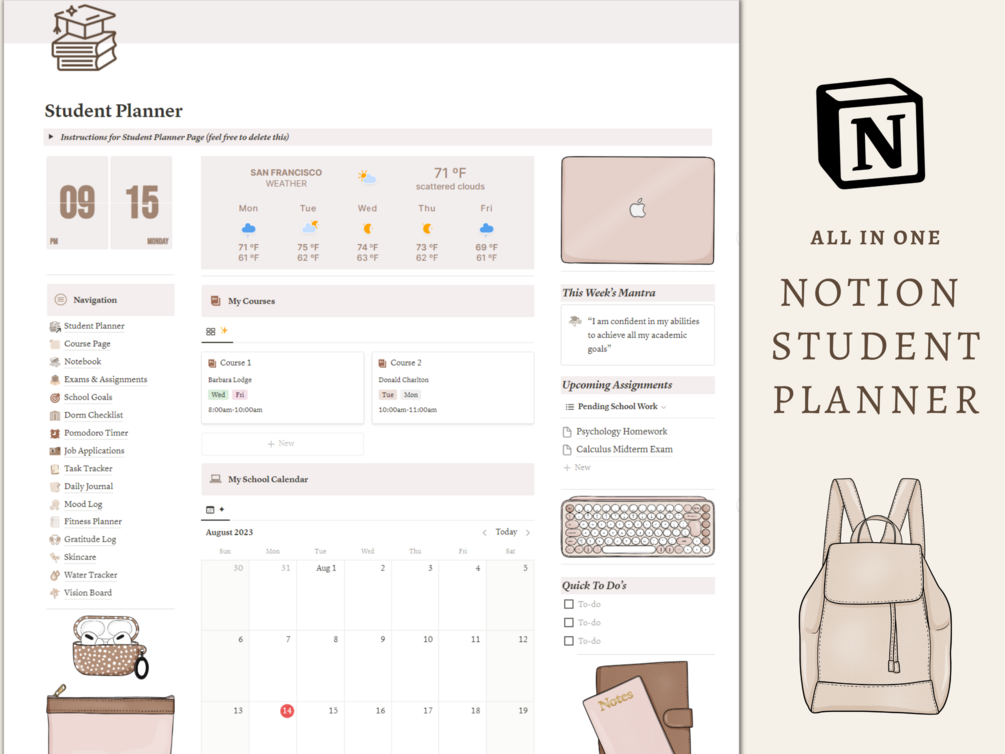Expand the Instructions for Student Planner Page toggle
The image size is (1005, 754).
[51, 137]
